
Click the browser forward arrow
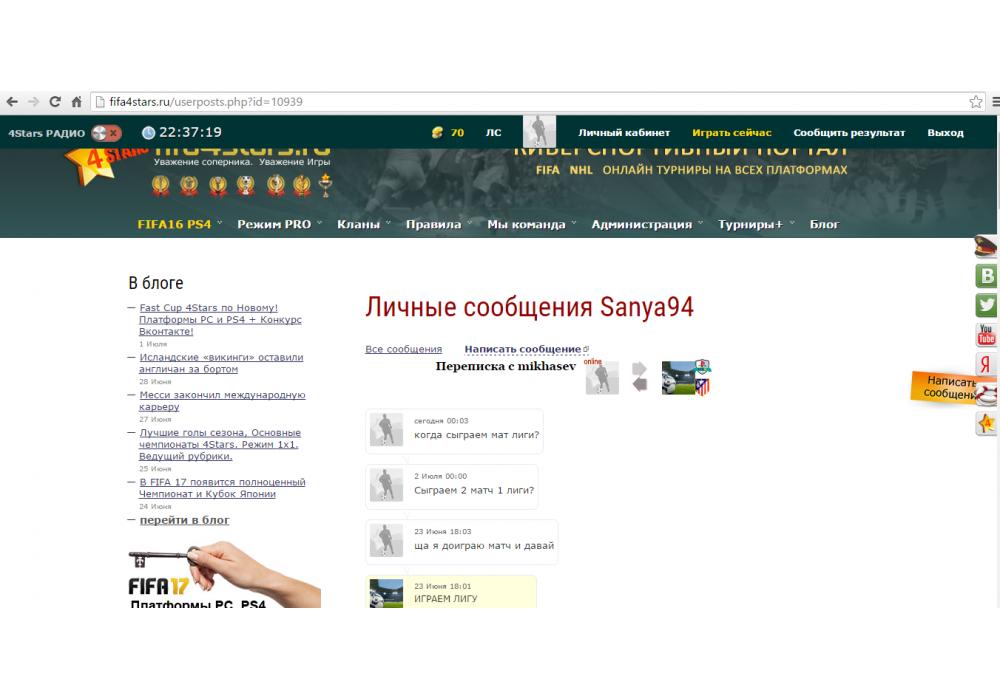click(x=33, y=101)
